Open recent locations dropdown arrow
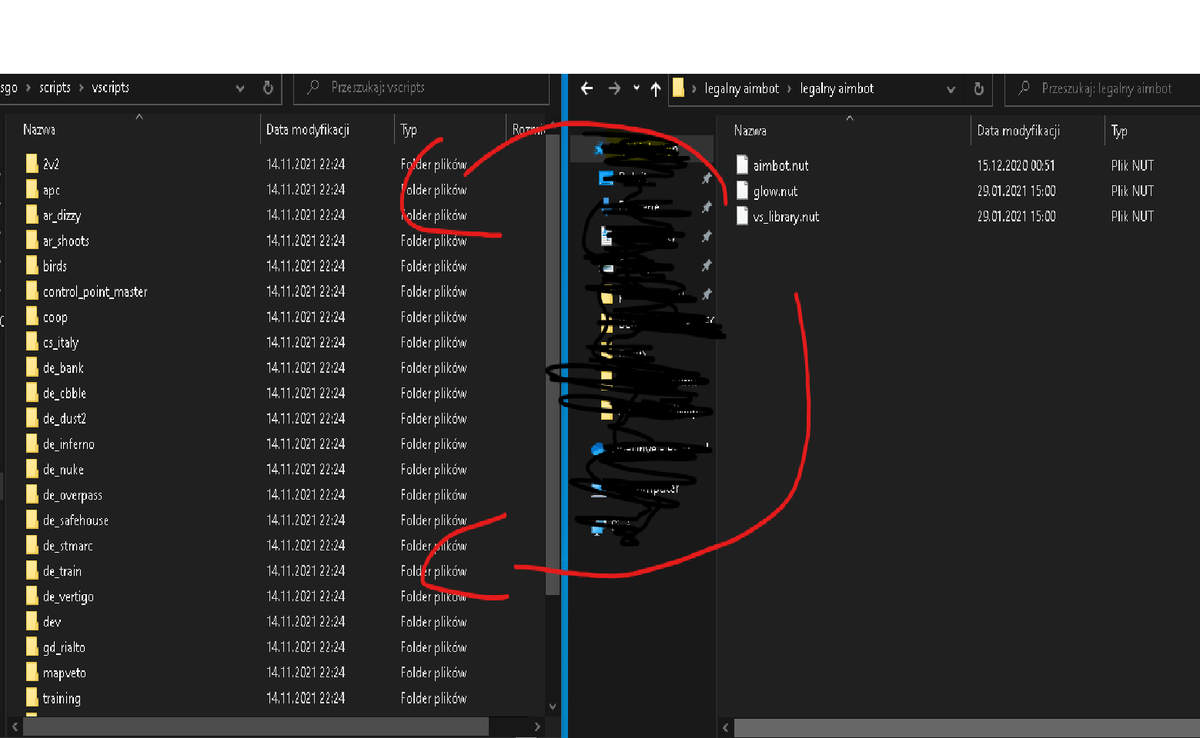1200x738 pixels. (x=637, y=88)
